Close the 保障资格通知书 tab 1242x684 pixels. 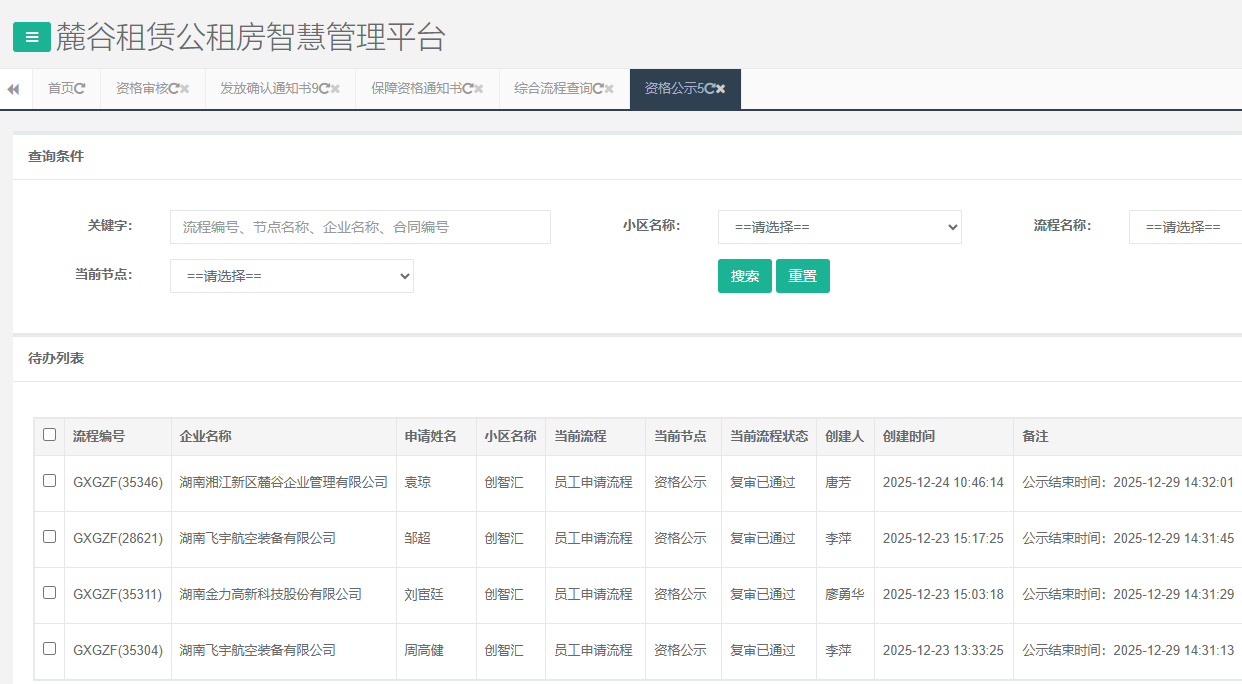pos(478,89)
